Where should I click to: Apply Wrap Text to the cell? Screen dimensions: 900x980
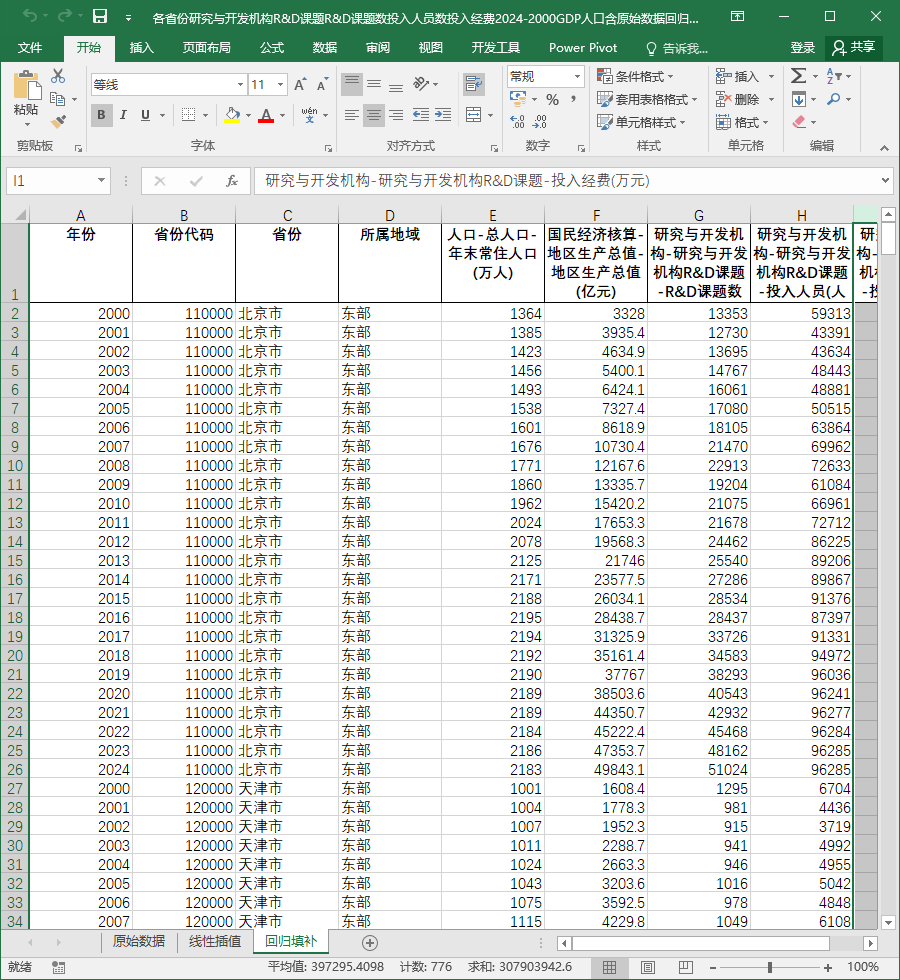click(474, 84)
